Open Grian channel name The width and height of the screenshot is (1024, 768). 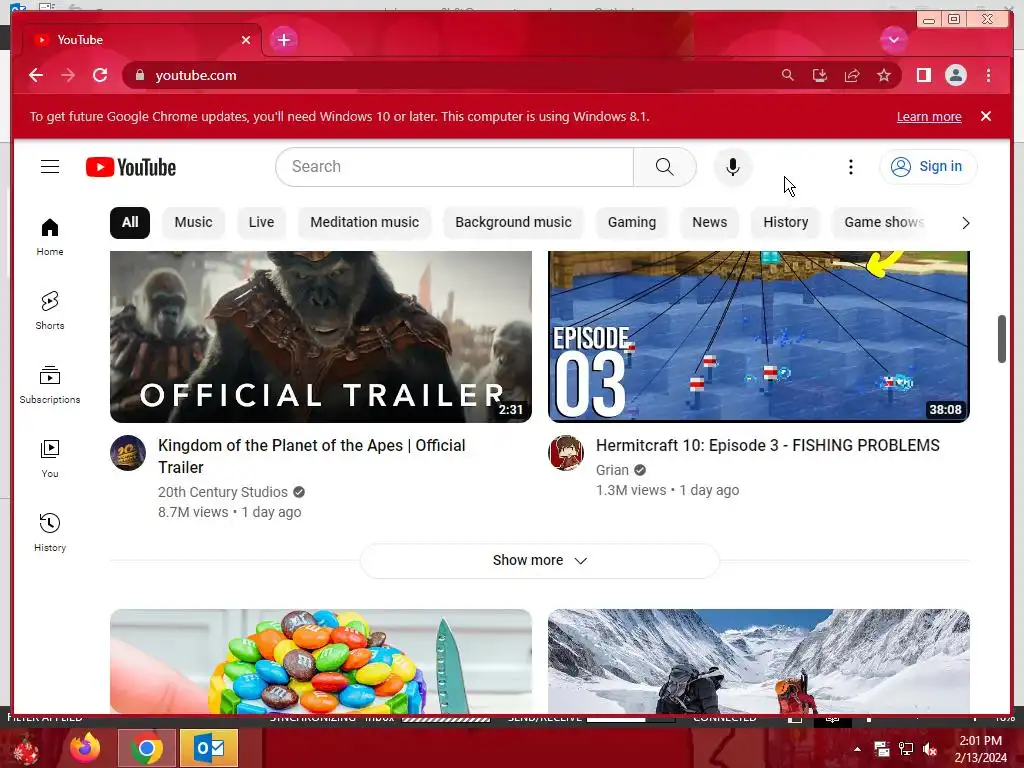(x=612, y=470)
